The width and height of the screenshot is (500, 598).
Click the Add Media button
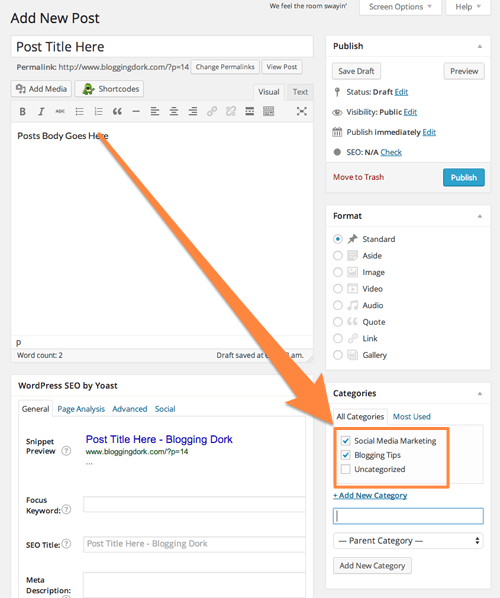coord(41,89)
